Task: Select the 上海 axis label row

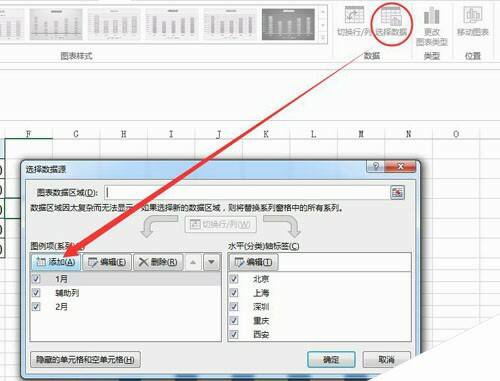Action: pyautogui.click(x=319, y=293)
